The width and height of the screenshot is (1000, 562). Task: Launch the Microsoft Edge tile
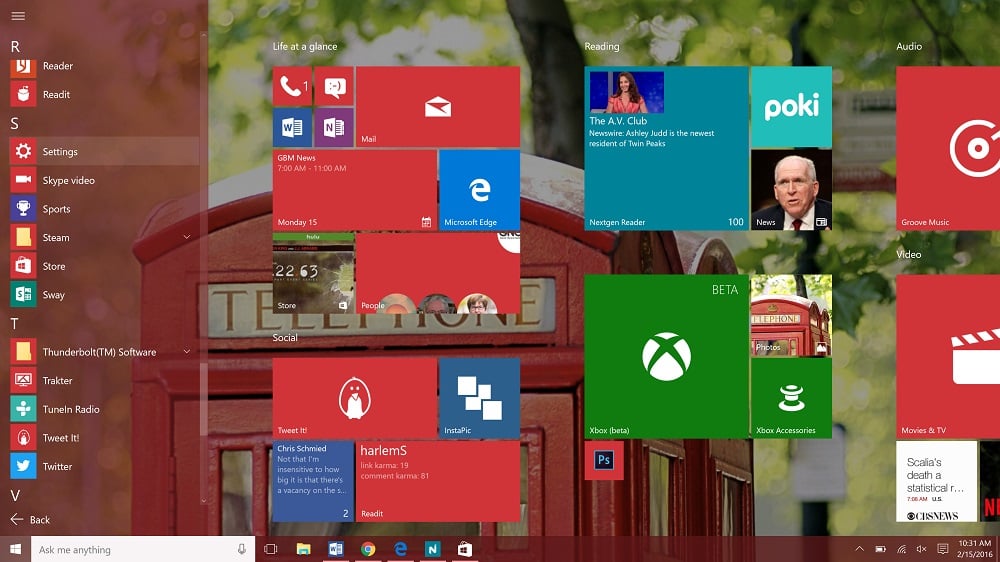coord(480,190)
